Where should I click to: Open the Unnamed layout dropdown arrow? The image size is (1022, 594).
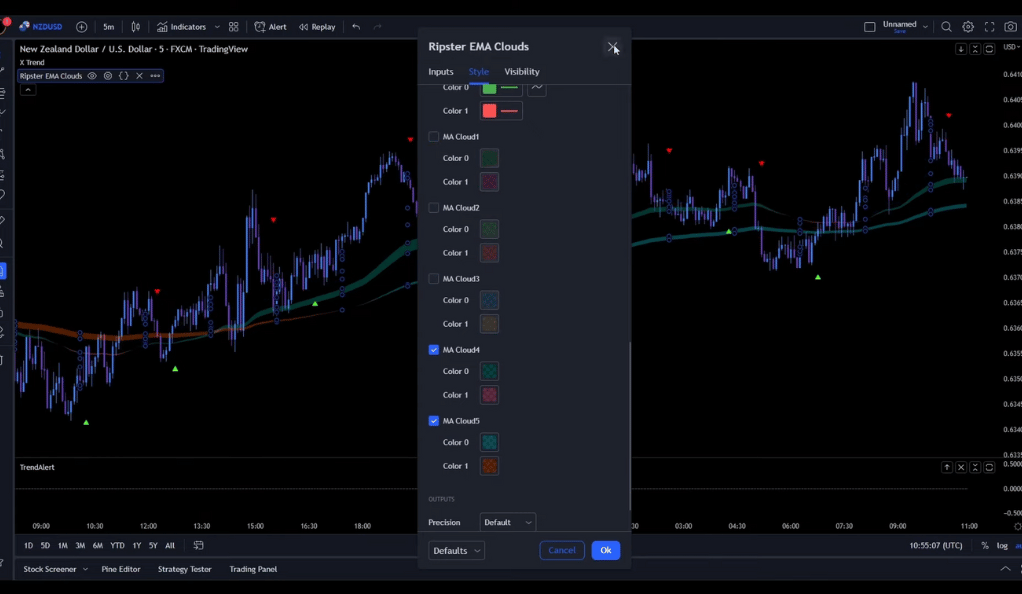925,27
